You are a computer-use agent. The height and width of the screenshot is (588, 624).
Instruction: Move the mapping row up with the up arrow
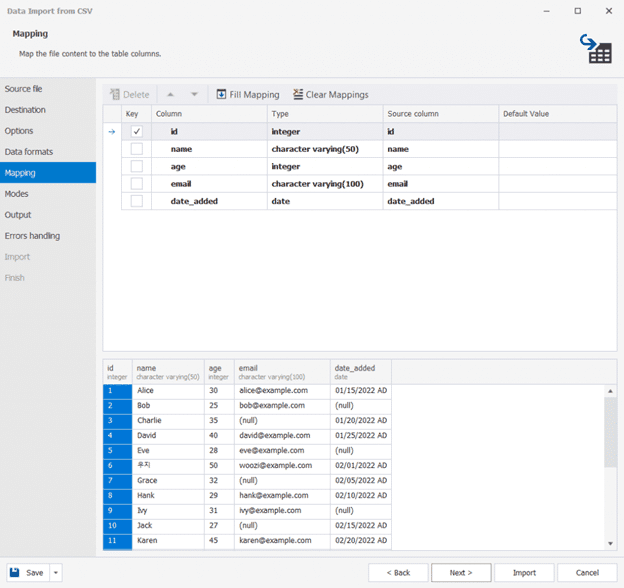[x=170, y=95]
